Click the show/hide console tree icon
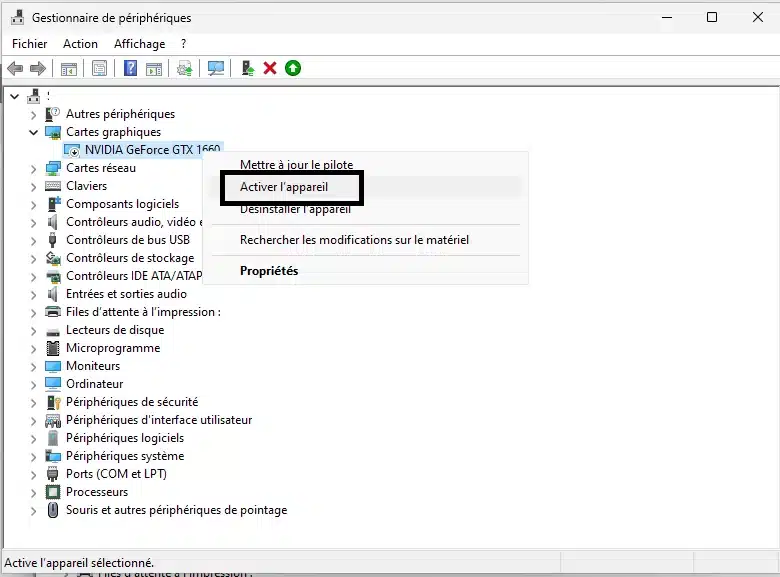This screenshot has width=780, height=577. click(69, 68)
